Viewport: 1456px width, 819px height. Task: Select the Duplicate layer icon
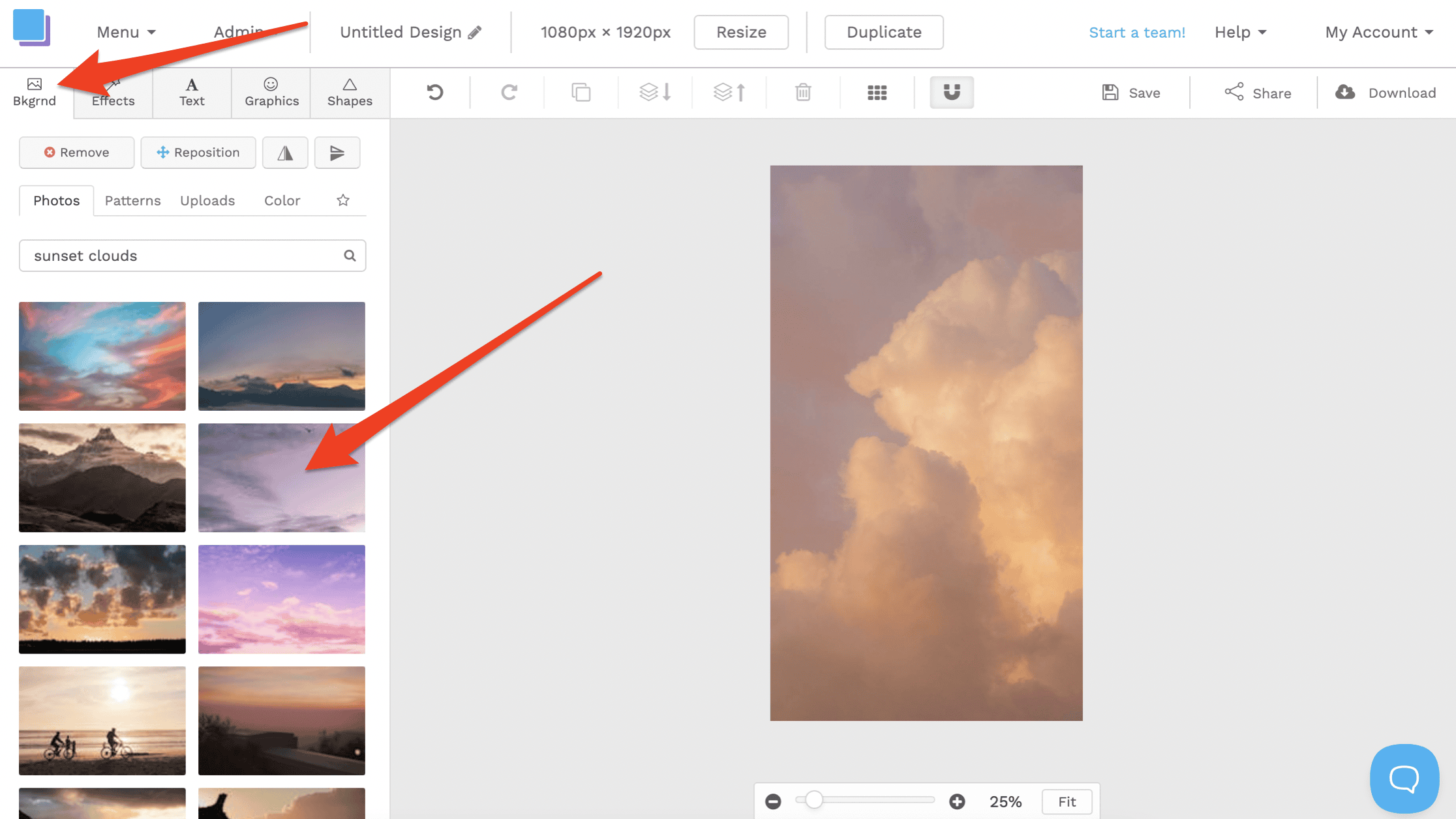(x=580, y=92)
